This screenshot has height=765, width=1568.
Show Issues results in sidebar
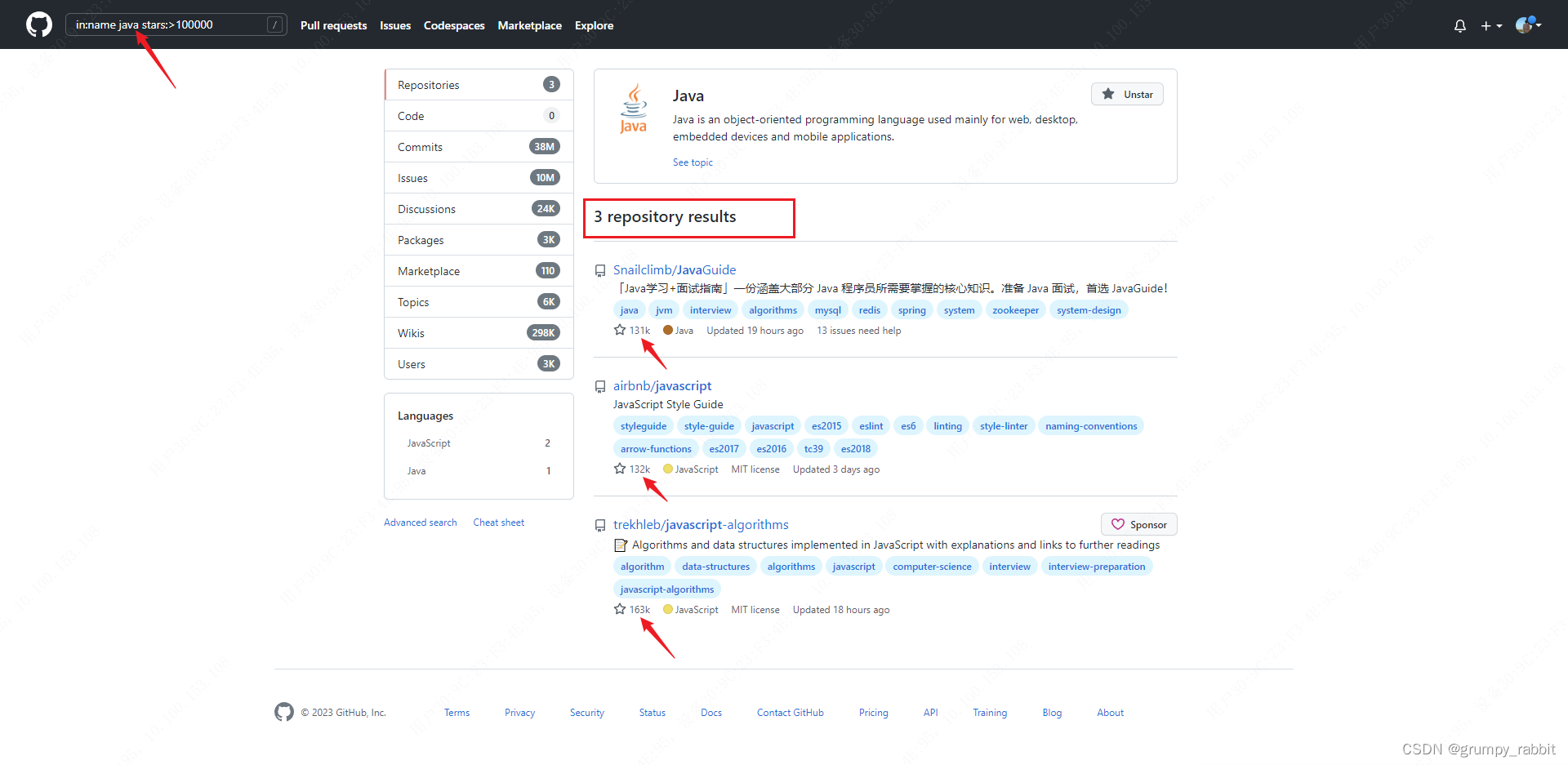pyautogui.click(x=479, y=178)
